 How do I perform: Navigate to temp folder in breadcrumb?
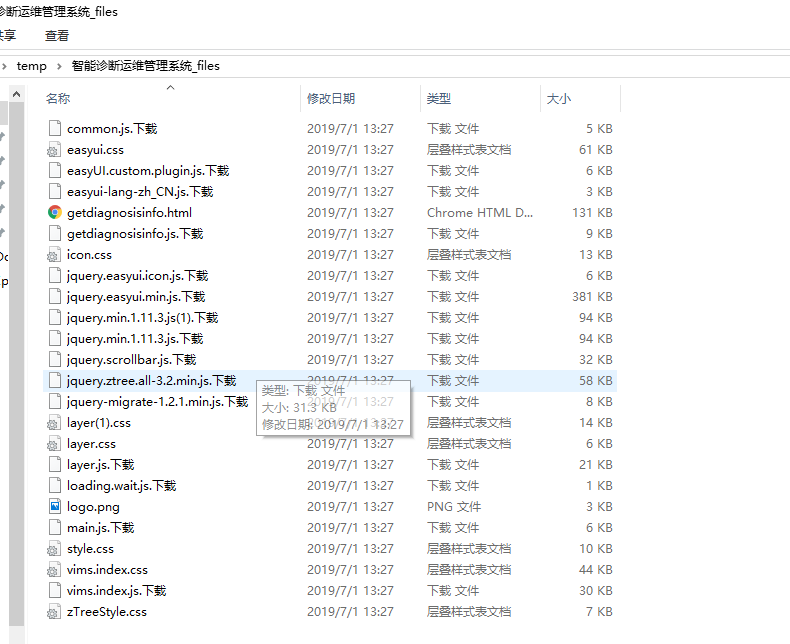click(32, 66)
